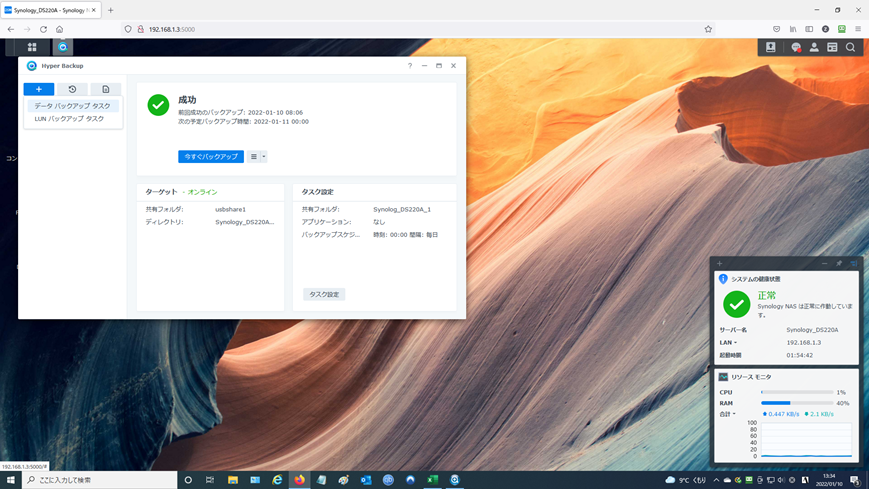Open the DSM user options icon

814,47
